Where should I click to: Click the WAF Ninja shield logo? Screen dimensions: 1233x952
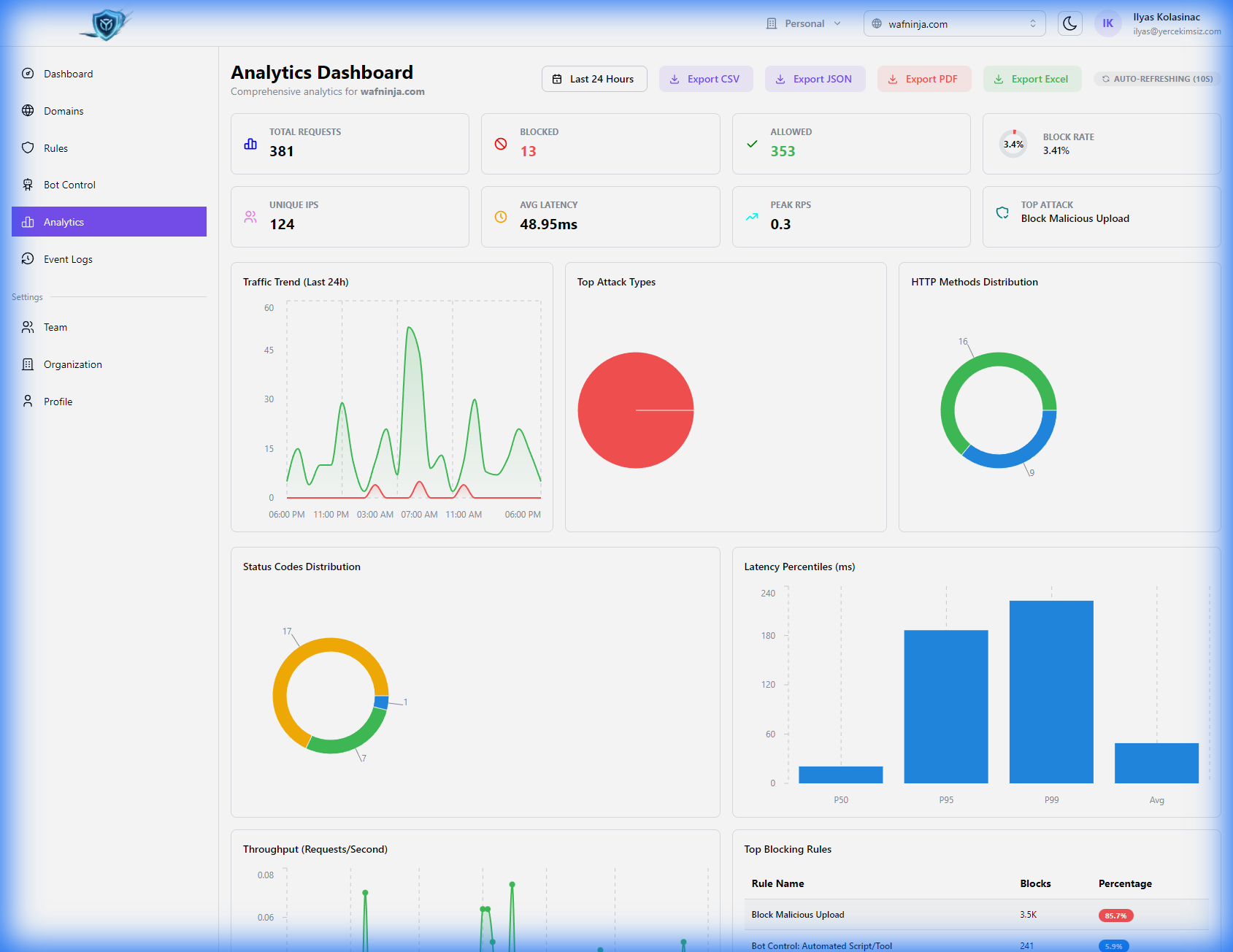coord(107,24)
